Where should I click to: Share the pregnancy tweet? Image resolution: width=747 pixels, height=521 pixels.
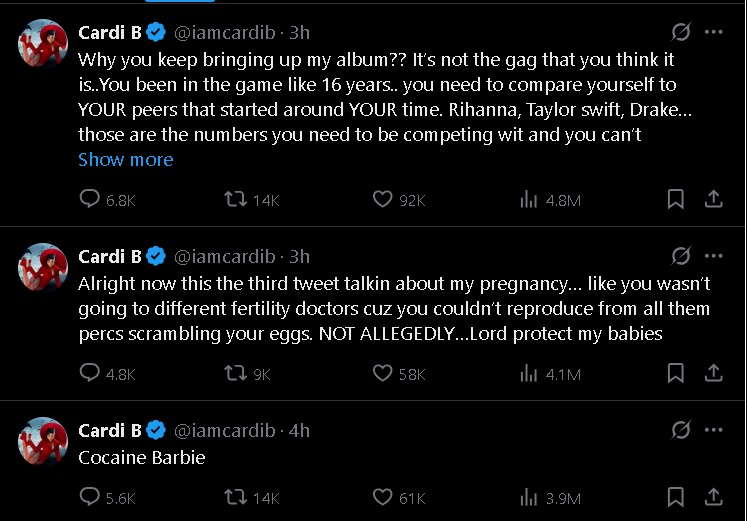[x=713, y=374]
